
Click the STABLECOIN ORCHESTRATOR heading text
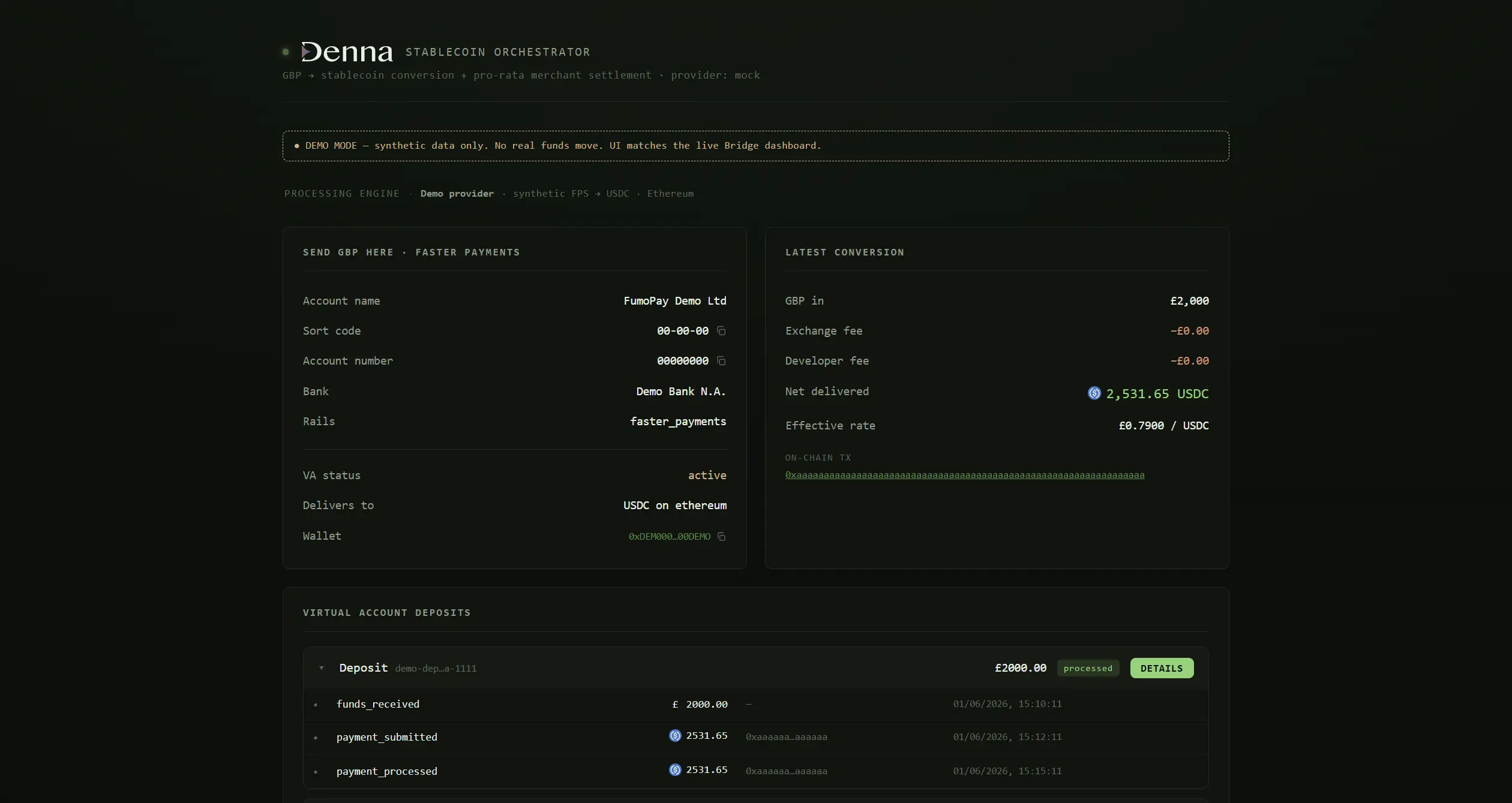point(498,52)
